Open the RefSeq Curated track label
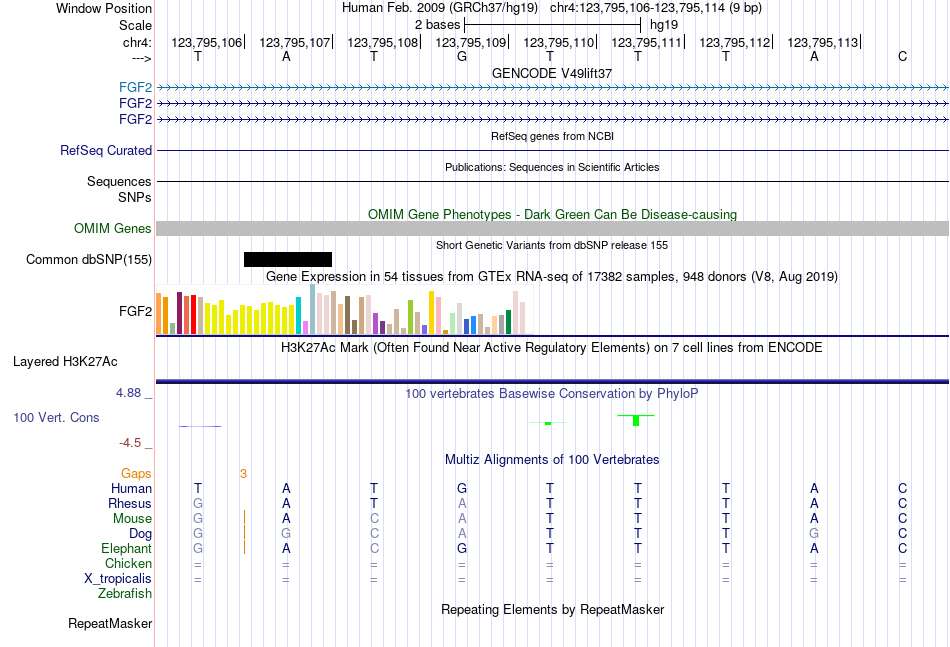The height and width of the screenshot is (647, 950). point(105,150)
